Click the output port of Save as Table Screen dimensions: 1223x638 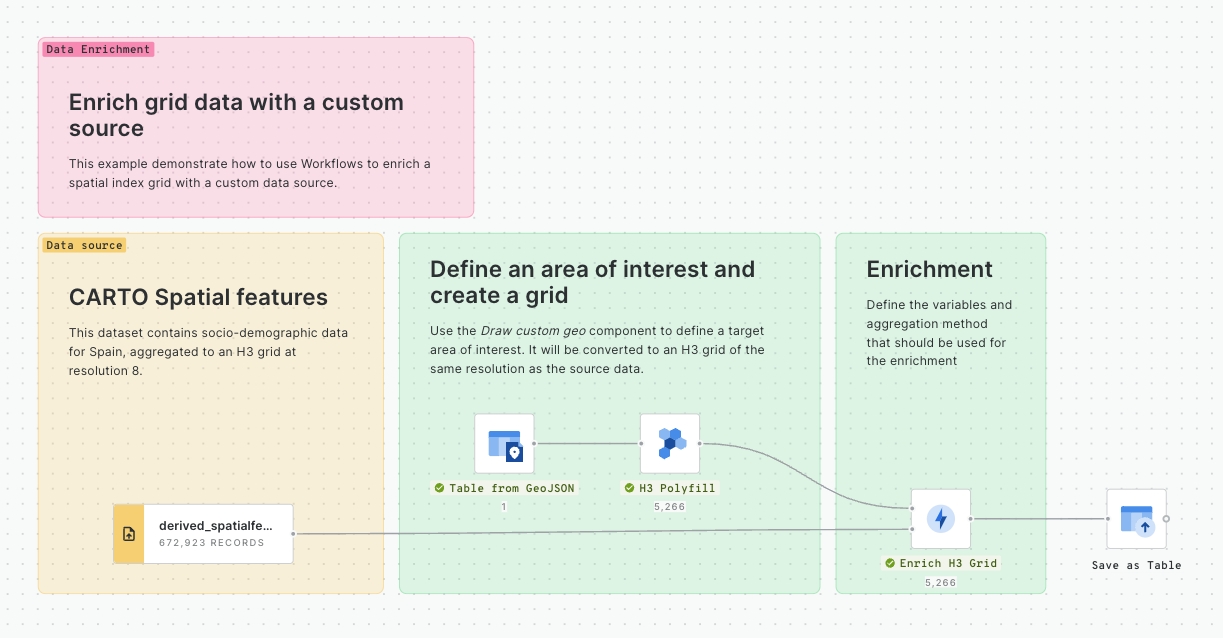(1166, 519)
